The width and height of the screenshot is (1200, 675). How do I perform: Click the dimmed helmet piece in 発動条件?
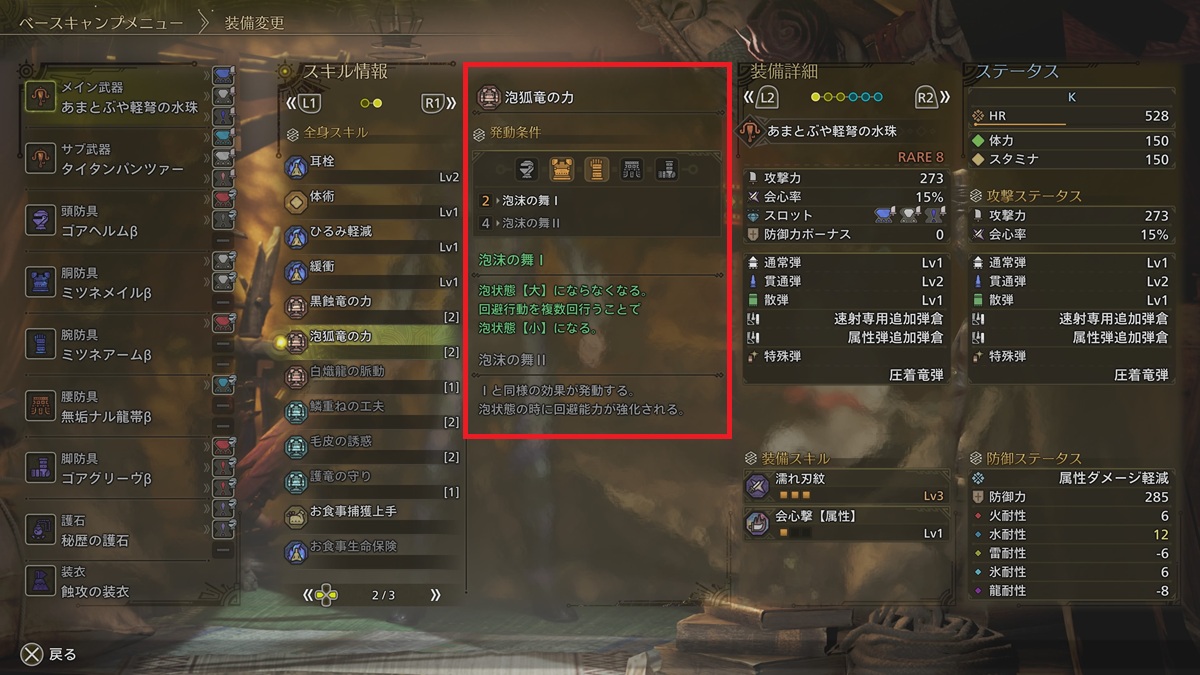click(x=527, y=169)
